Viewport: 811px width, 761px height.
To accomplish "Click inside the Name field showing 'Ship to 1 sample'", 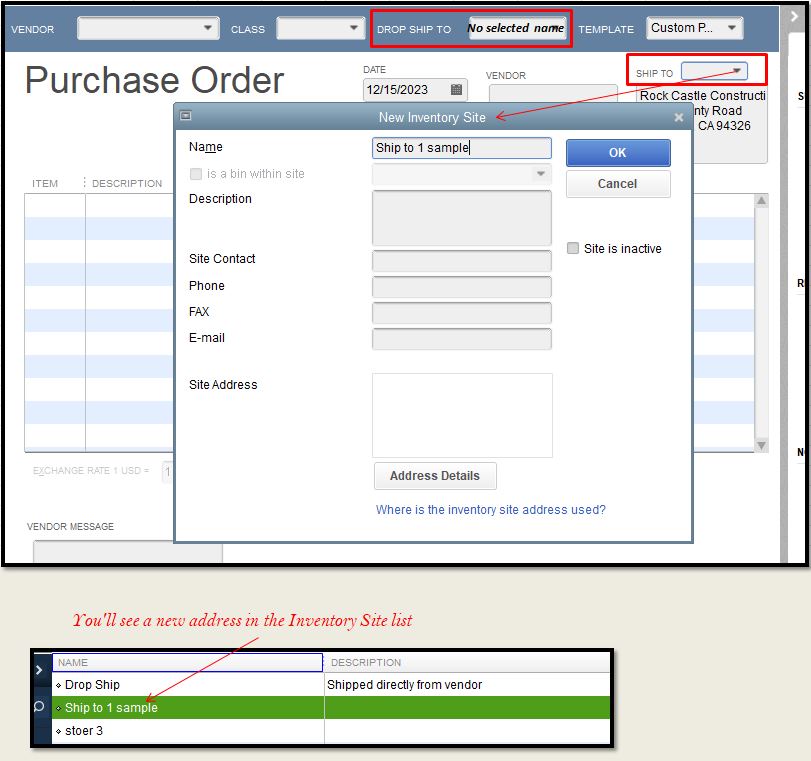I will (x=461, y=147).
